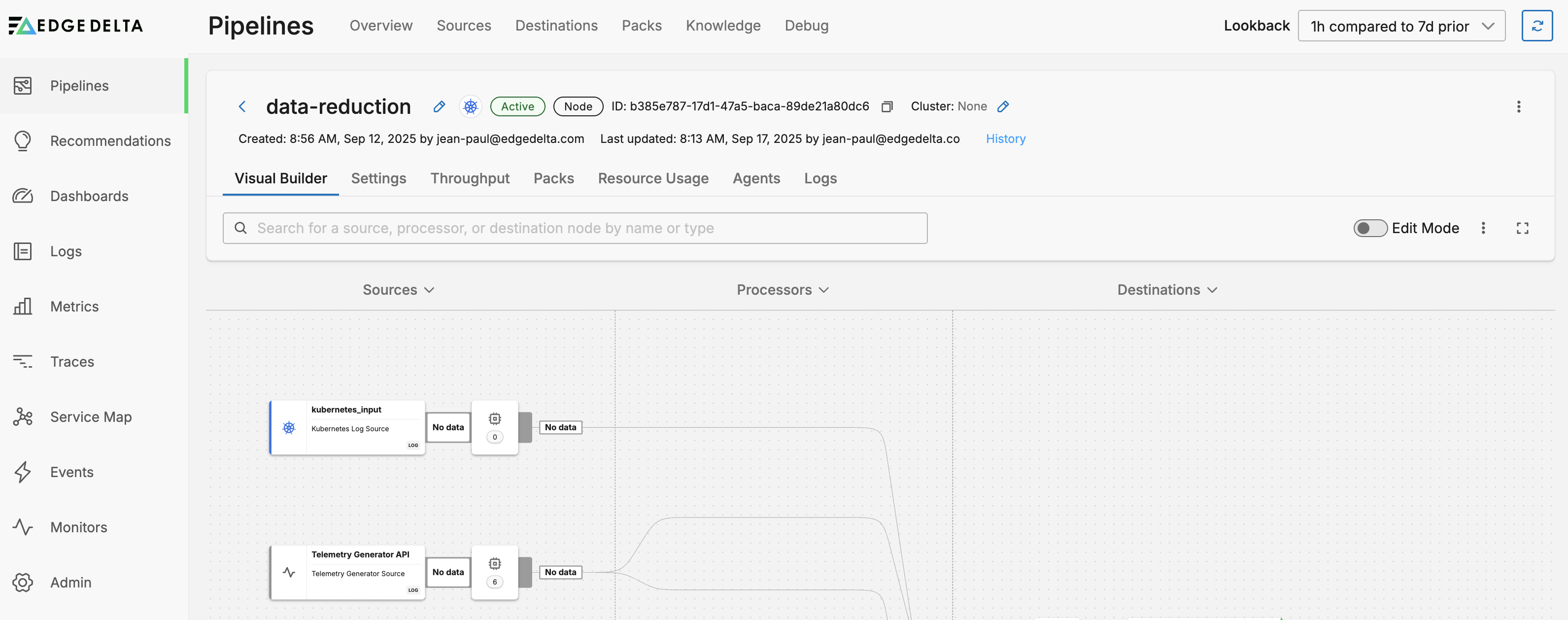The width and height of the screenshot is (1568, 620).
Task: Open the History link
Action: (1006, 139)
